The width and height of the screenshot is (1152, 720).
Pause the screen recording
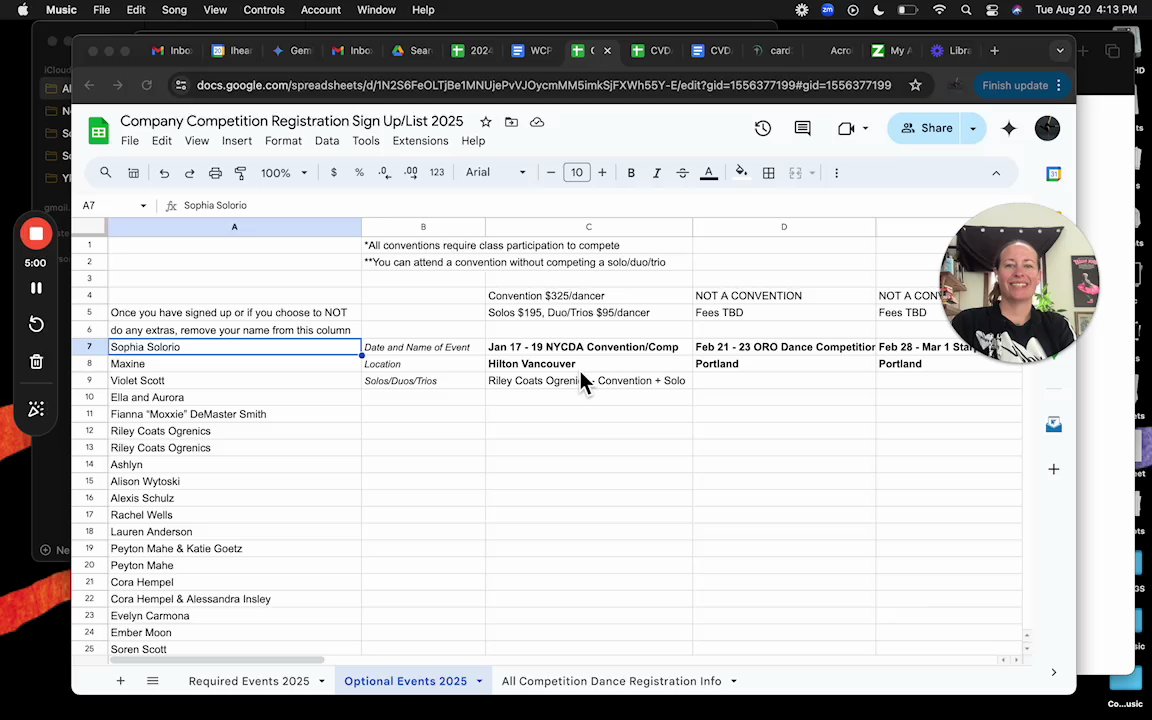click(x=36, y=288)
